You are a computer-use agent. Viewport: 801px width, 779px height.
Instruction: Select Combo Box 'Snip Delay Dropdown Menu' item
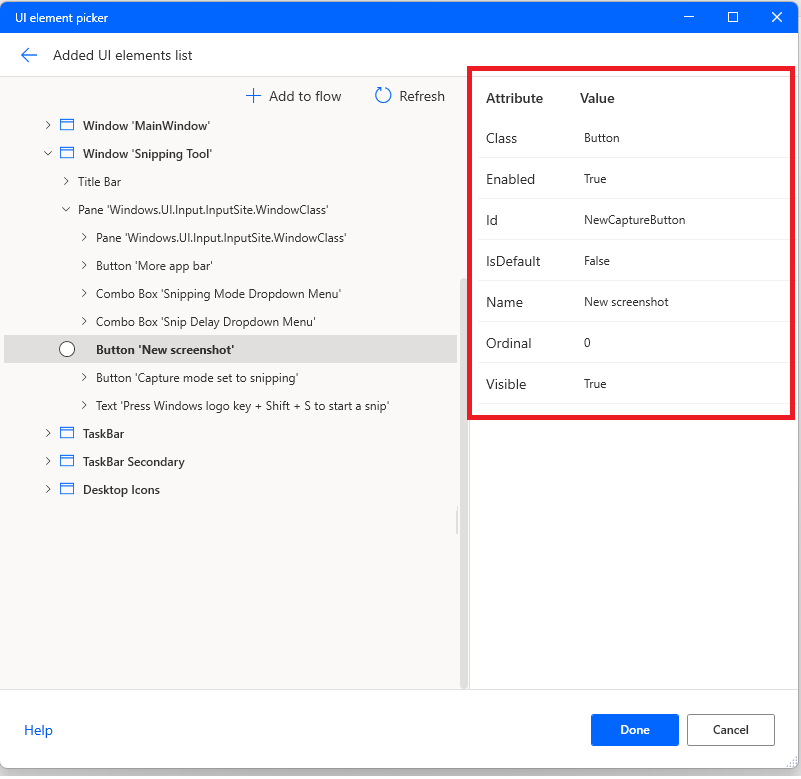[213, 321]
